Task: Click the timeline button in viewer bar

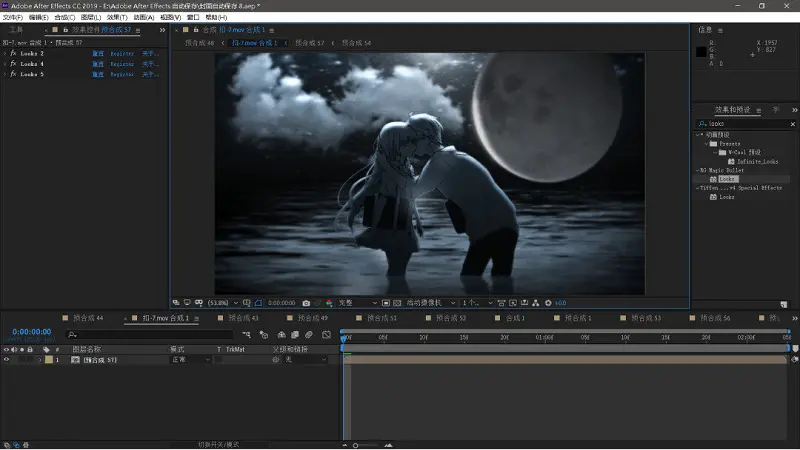Action: (524, 303)
